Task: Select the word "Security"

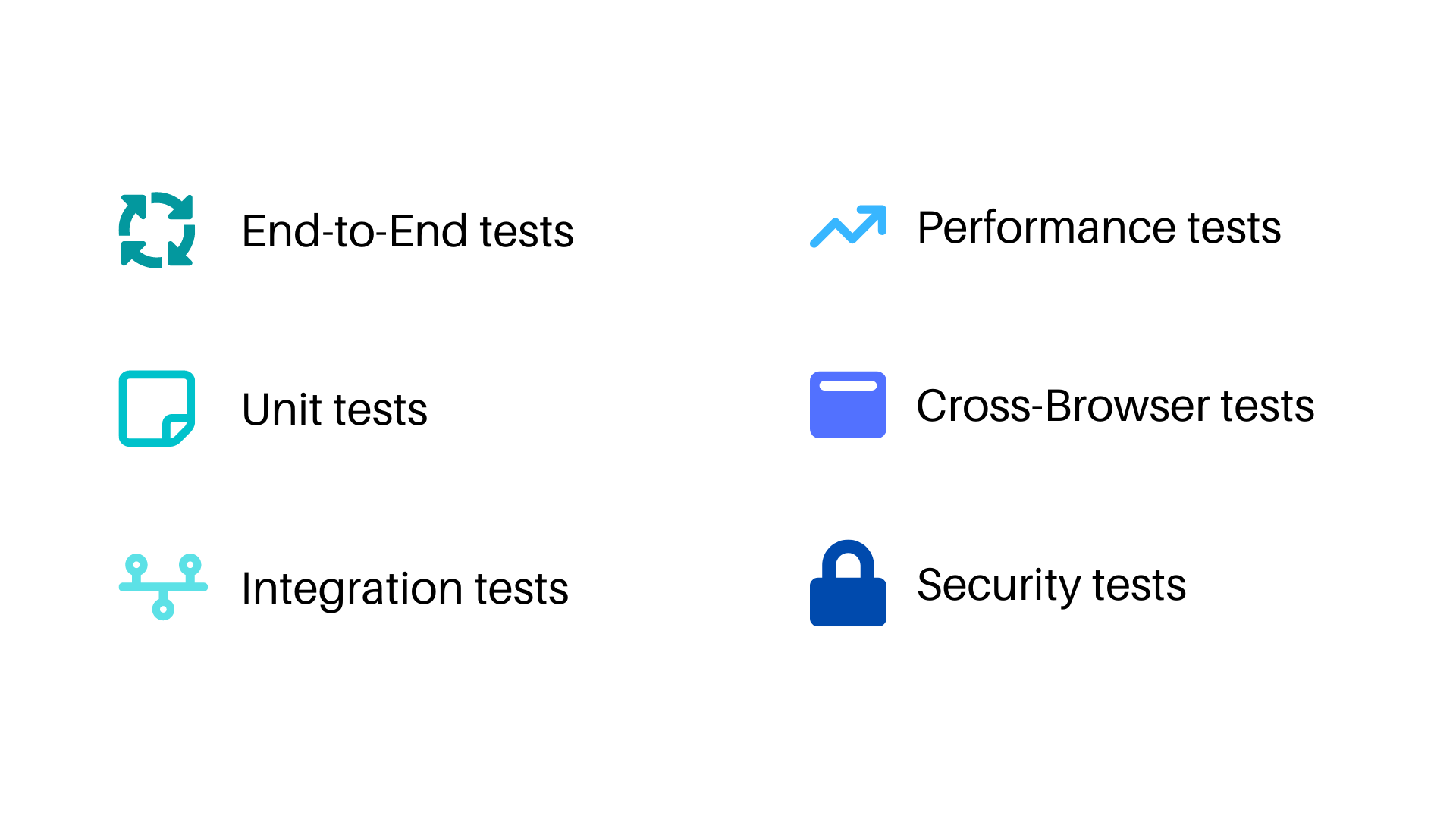Action: 999,585
